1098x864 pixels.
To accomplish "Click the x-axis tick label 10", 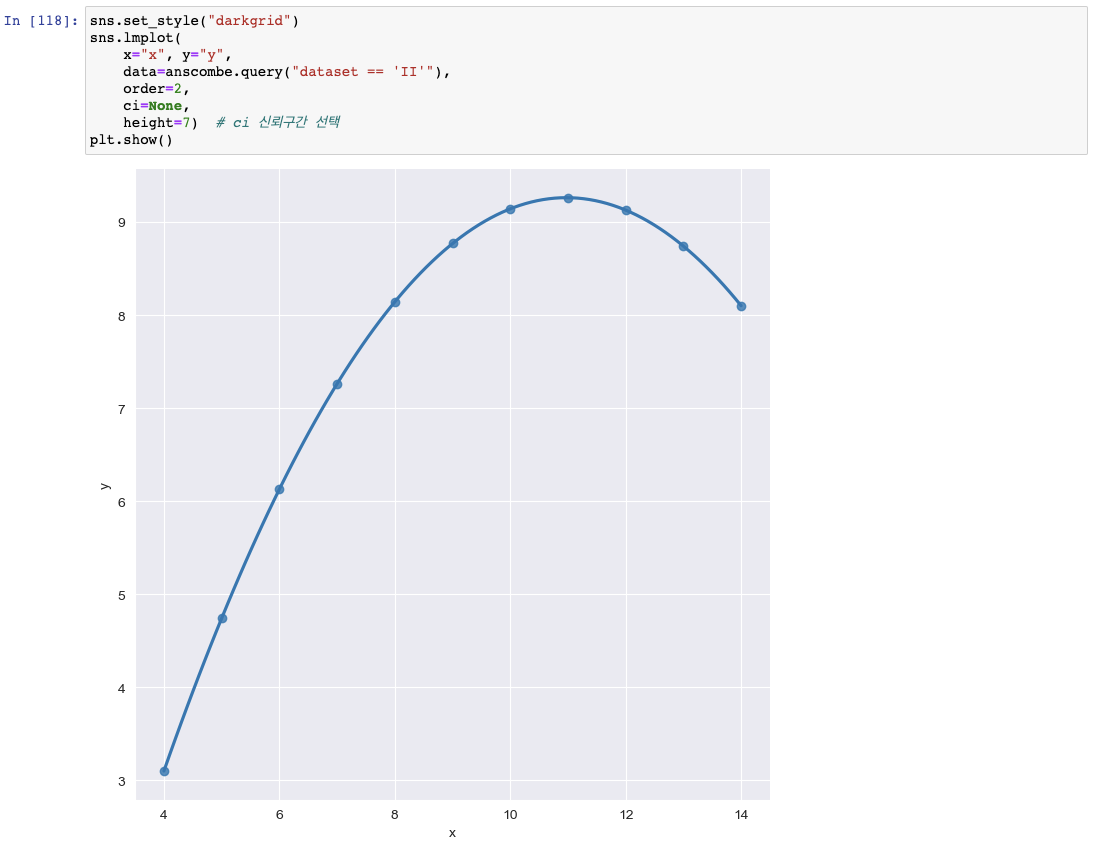I will click(510, 814).
